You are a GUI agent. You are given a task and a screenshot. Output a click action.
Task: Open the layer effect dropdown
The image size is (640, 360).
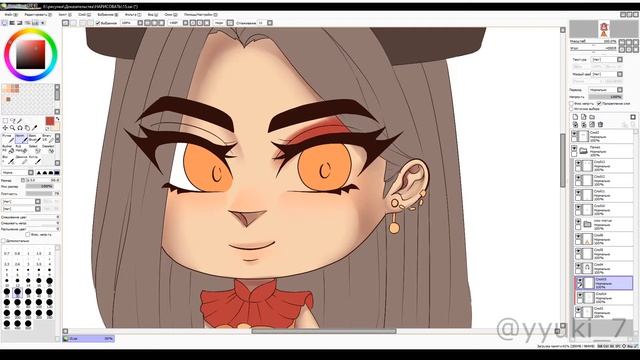(620, 74)
